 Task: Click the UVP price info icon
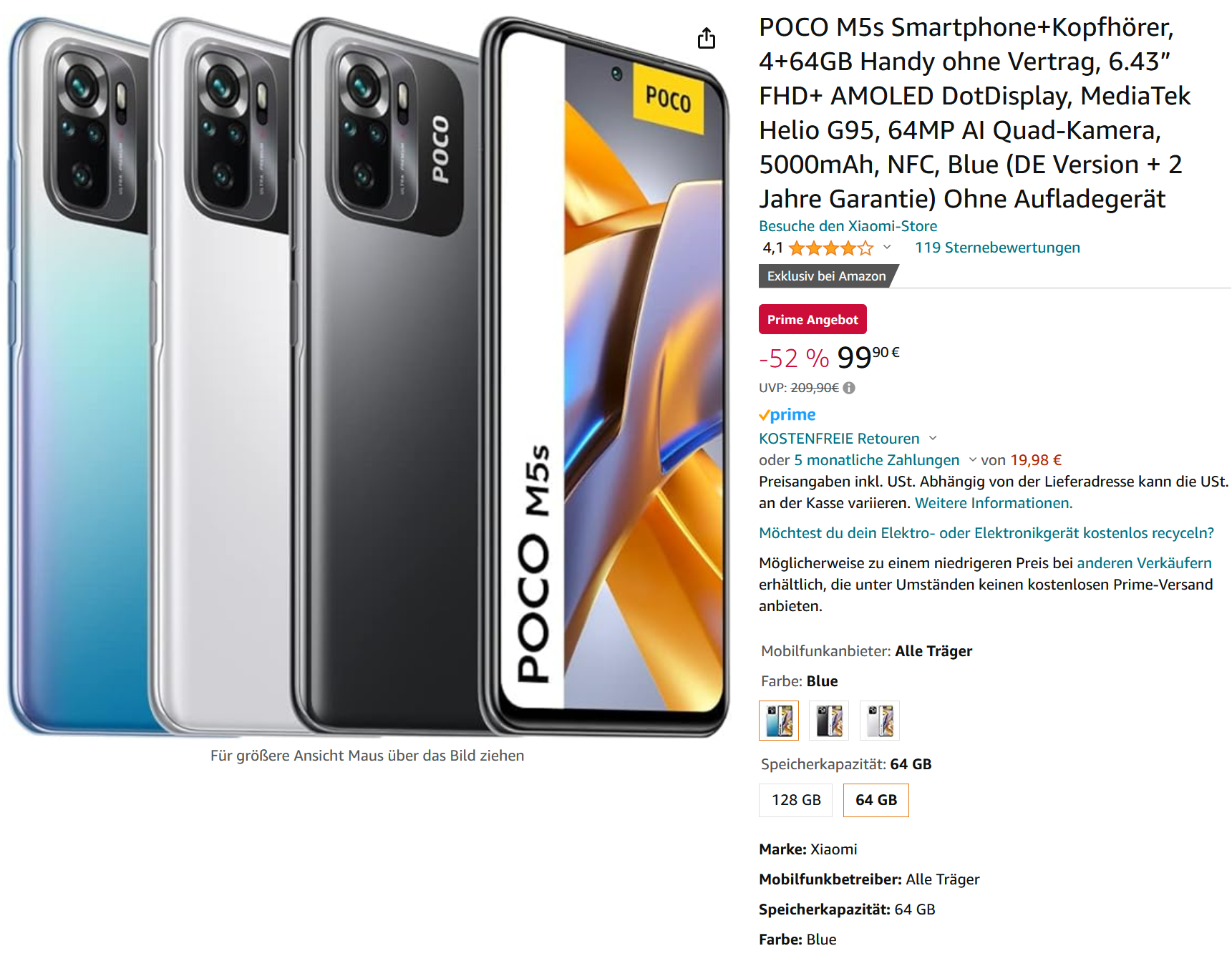[x=849, y=388]
